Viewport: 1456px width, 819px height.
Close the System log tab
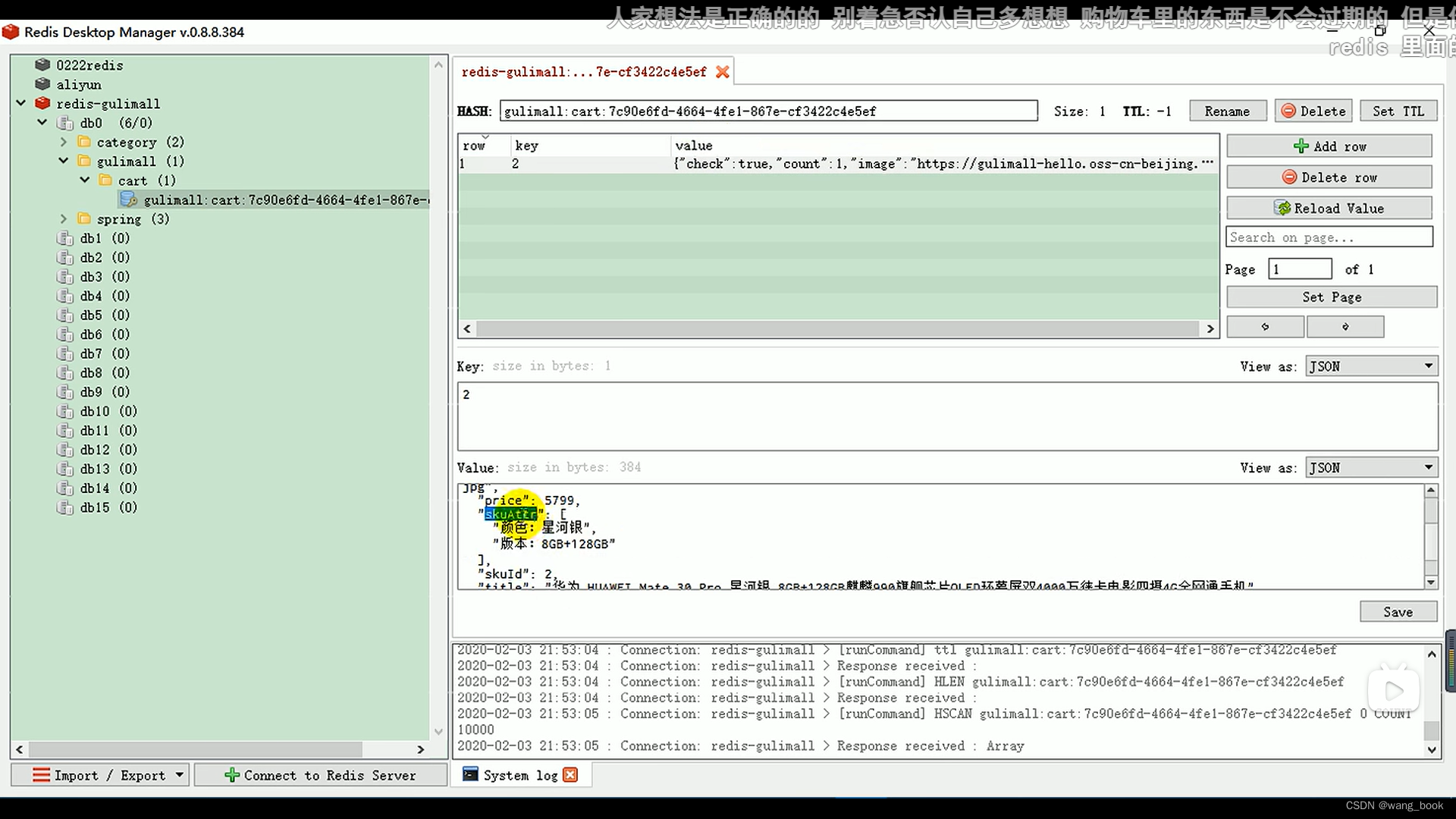570,775
